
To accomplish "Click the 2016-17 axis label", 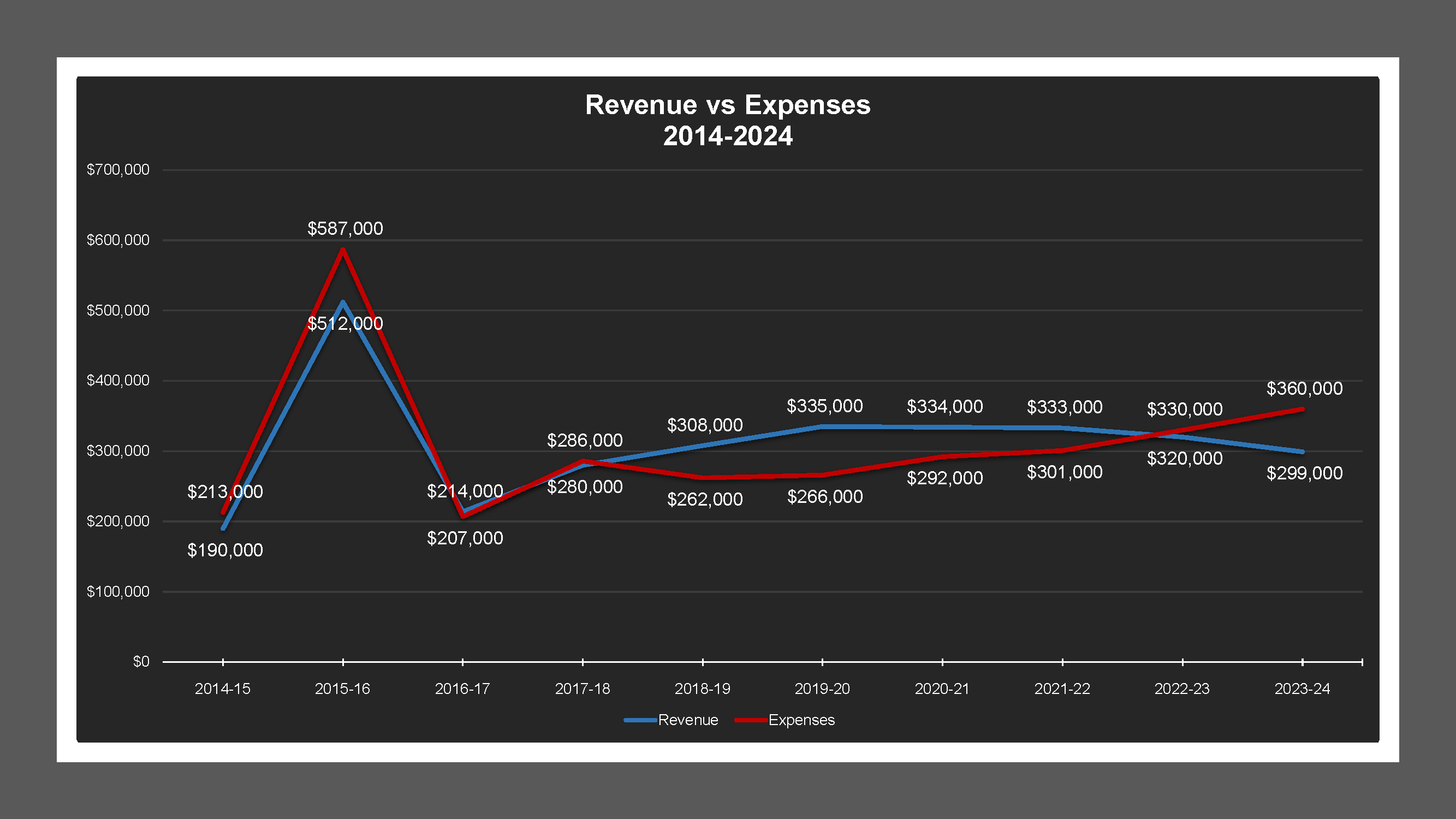I will pyautogui.click(x=462, y=689).
